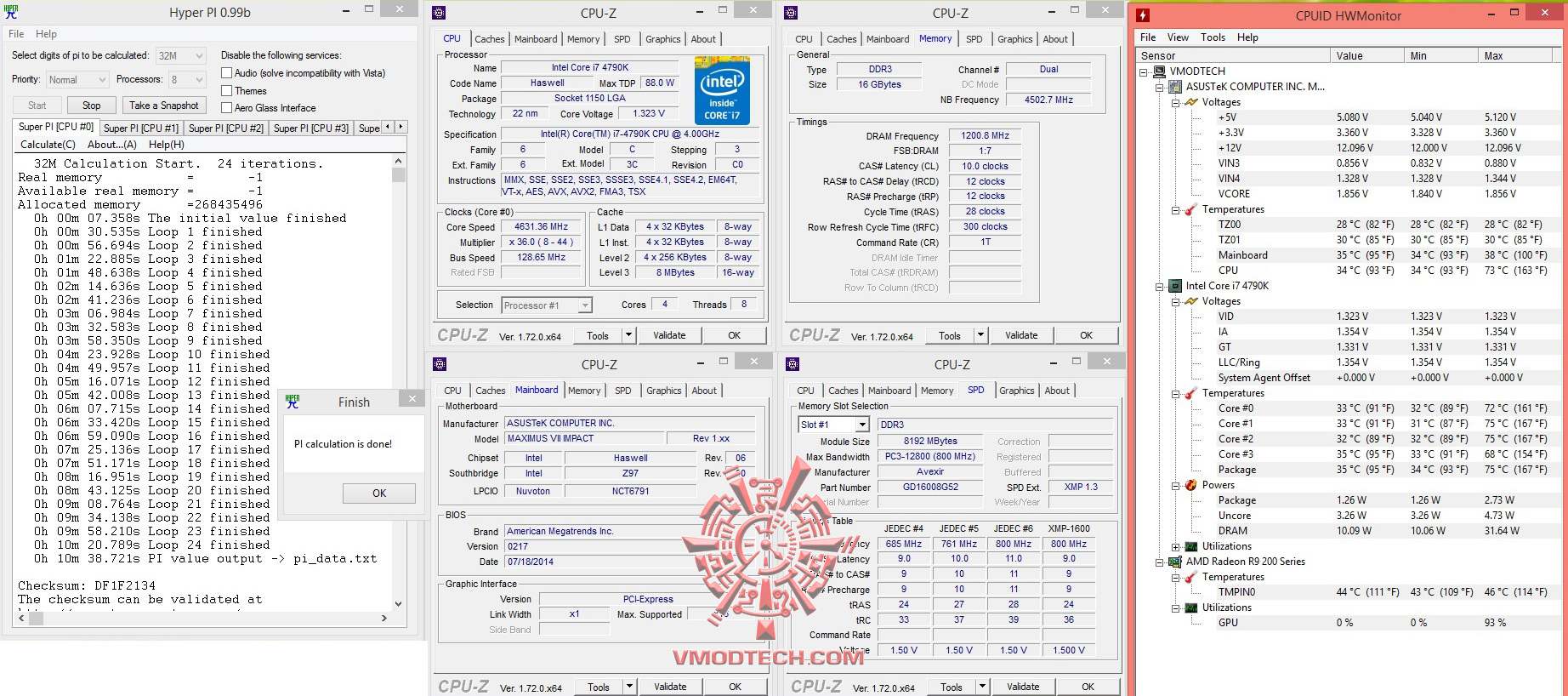Click the Temperatures icon under Intel Core i7
The image size is (1568, 696).
point(1191,393)
